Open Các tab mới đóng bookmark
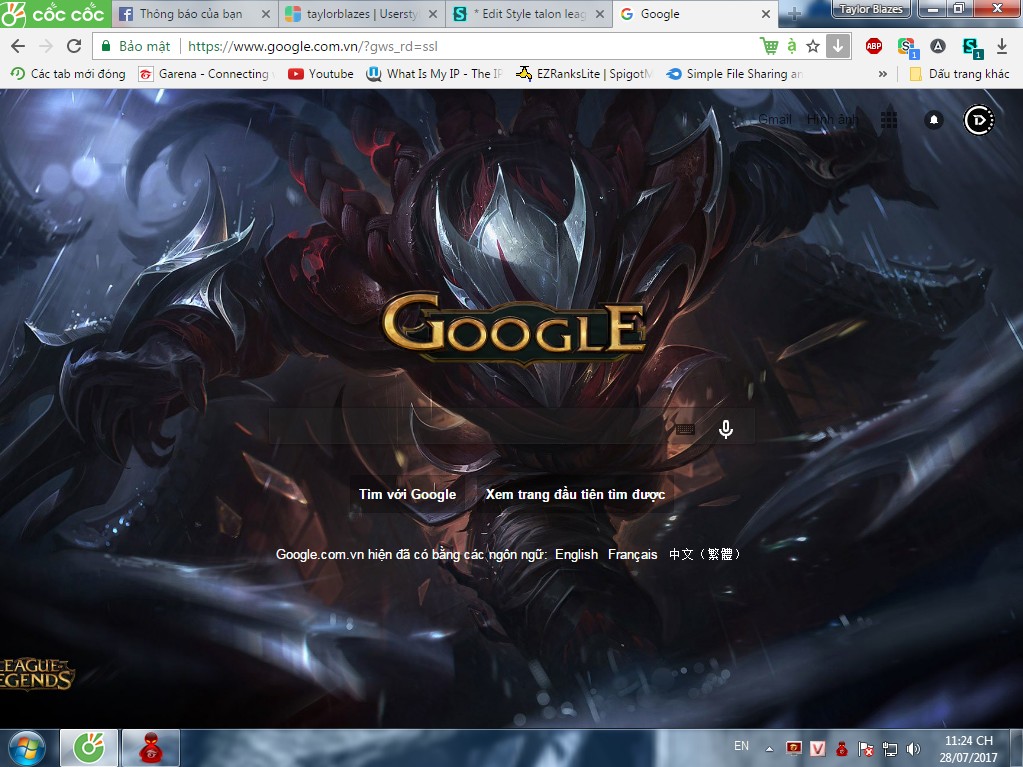Image resolution: width=1023 pixels, height=767 pixels. click(68, 74)
